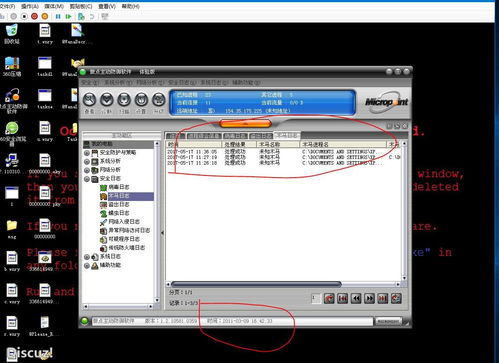The image size is (499, 363).
Task: Jump to first page with skip-back button
Action: [x=342, y=298]
